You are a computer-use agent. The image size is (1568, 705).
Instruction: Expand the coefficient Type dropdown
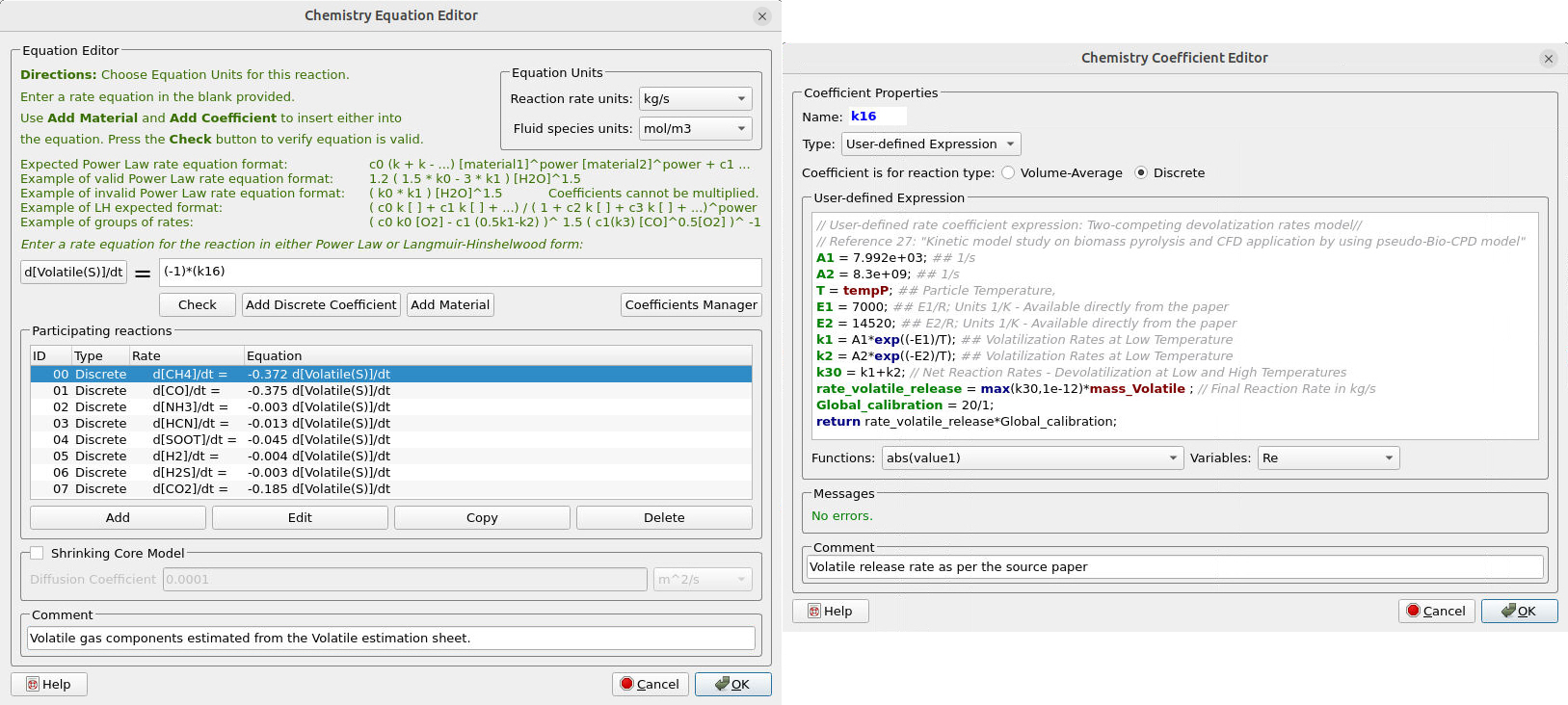pos(930,144)
